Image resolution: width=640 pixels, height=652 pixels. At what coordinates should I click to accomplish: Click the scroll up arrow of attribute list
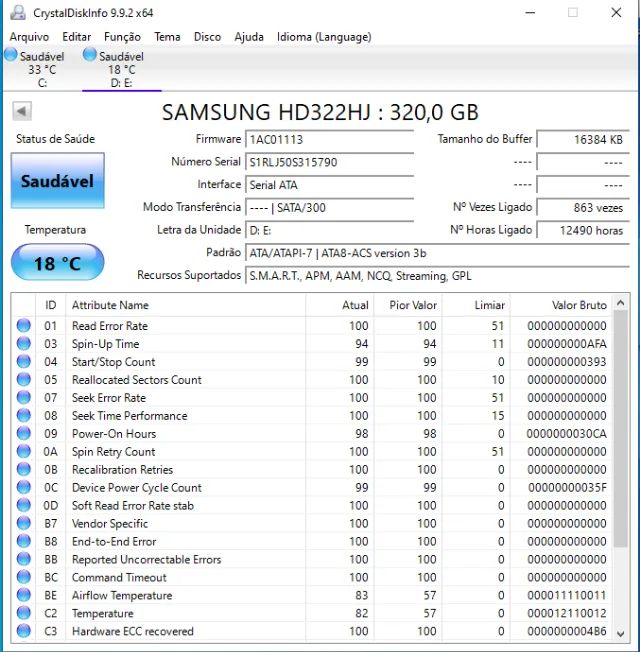click(620, 303)
